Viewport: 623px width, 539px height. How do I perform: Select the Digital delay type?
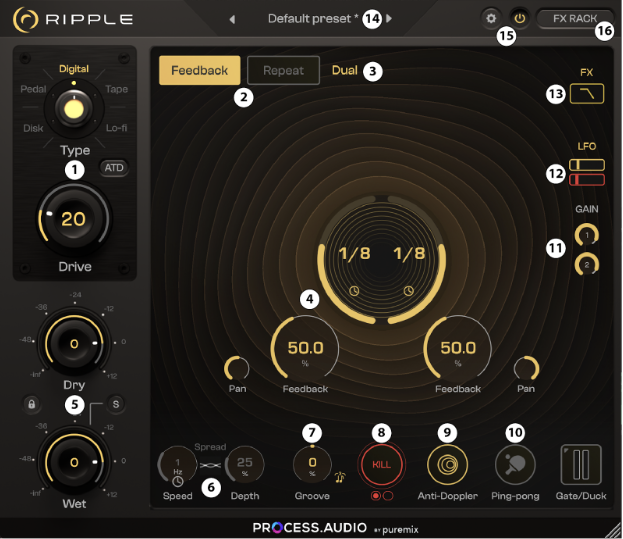click(x=74, y=69)
